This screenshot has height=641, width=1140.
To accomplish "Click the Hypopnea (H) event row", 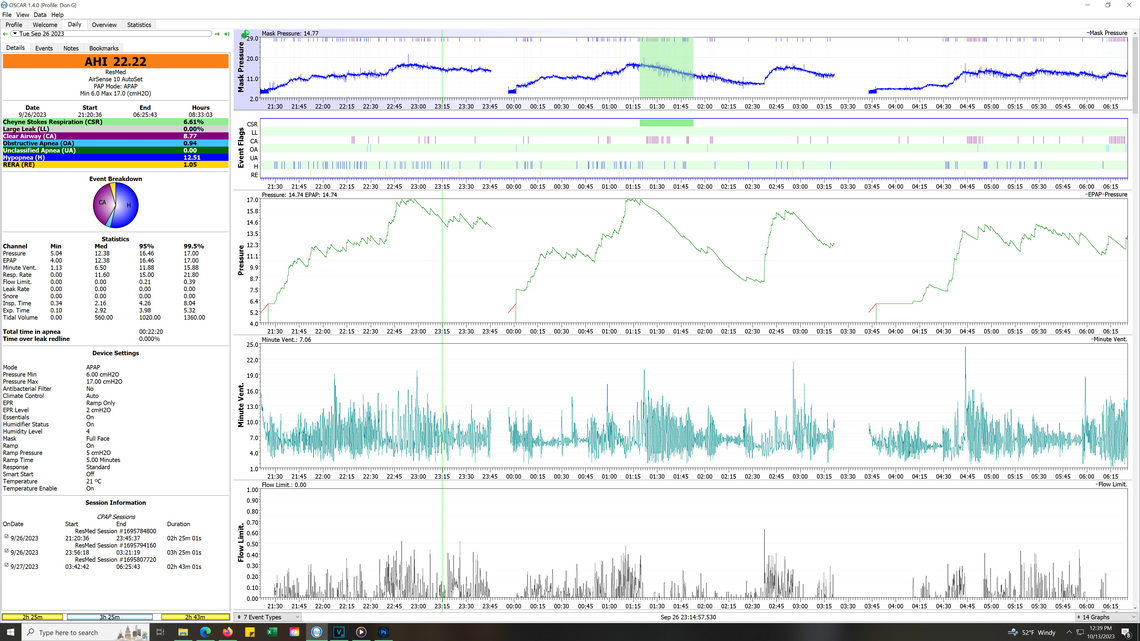I will [115, 157].
